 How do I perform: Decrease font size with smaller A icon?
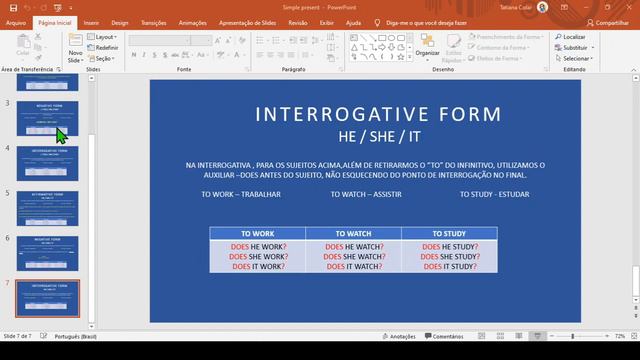(x=229, y=40)
